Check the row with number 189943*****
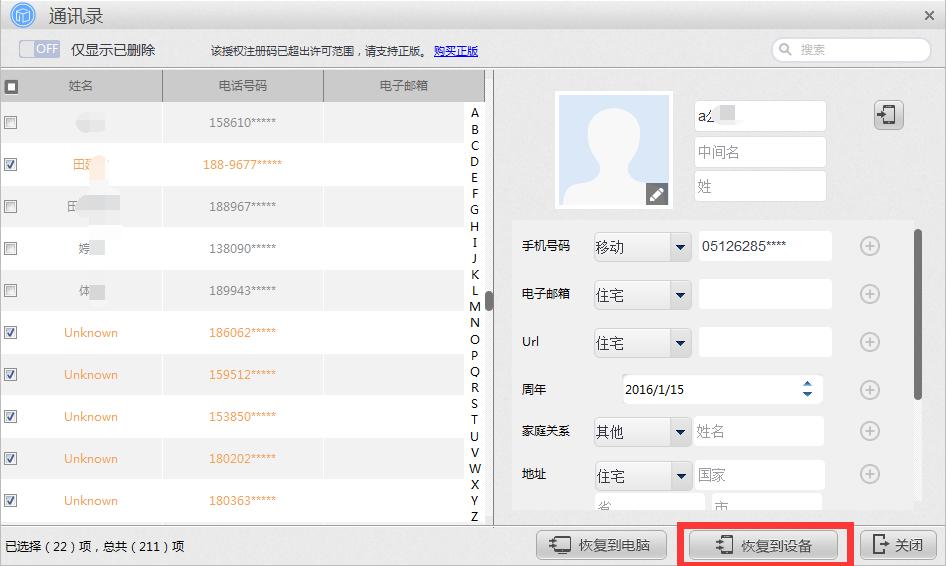 coord(10,290)
